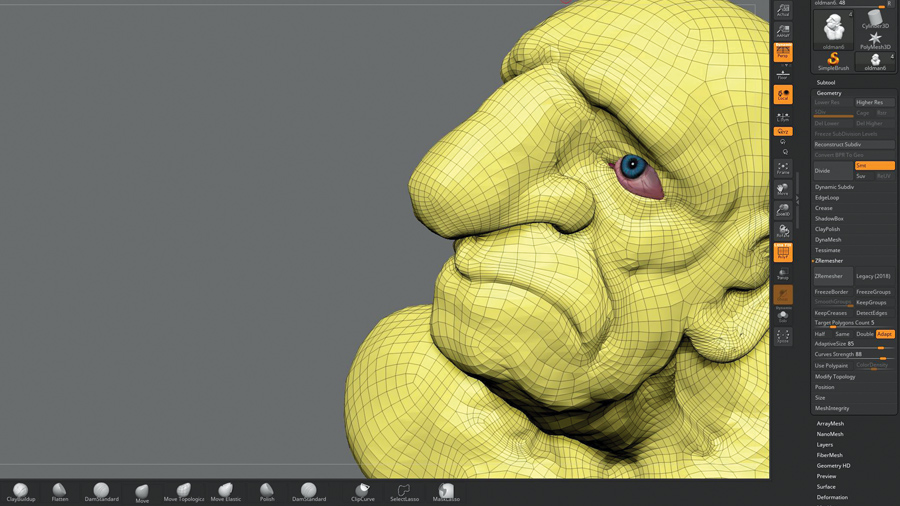The width and height of the screenshot is (900, 506).
Task: Activate the SelectLasso brush
Action: coord(404,492)
